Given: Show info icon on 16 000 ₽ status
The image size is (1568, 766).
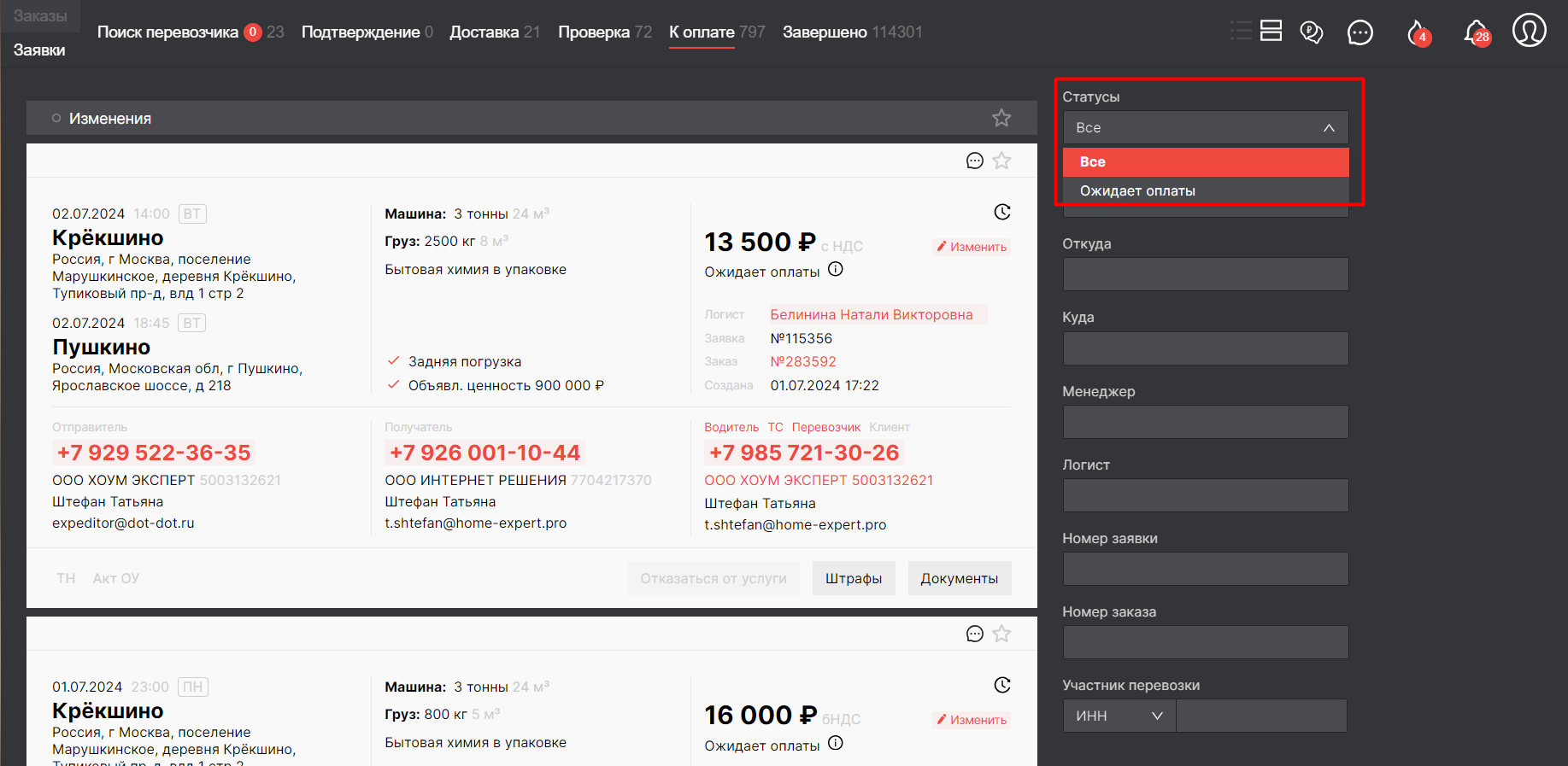Looking at the screenshot, I should click(x=836, y=743).
